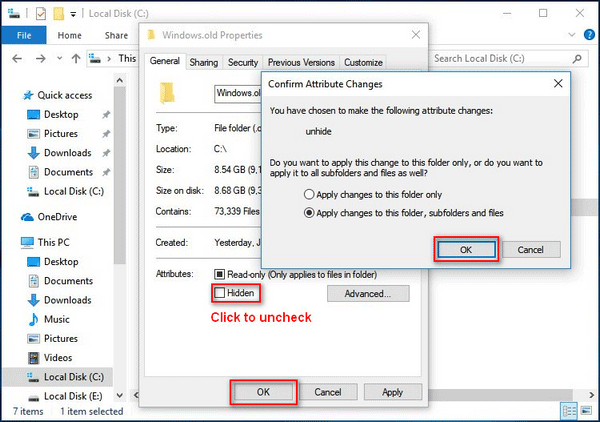The image size is (600, 422).
Task: Click the OneDrive cloud icon in sidebar
Action: click(28, 217)
